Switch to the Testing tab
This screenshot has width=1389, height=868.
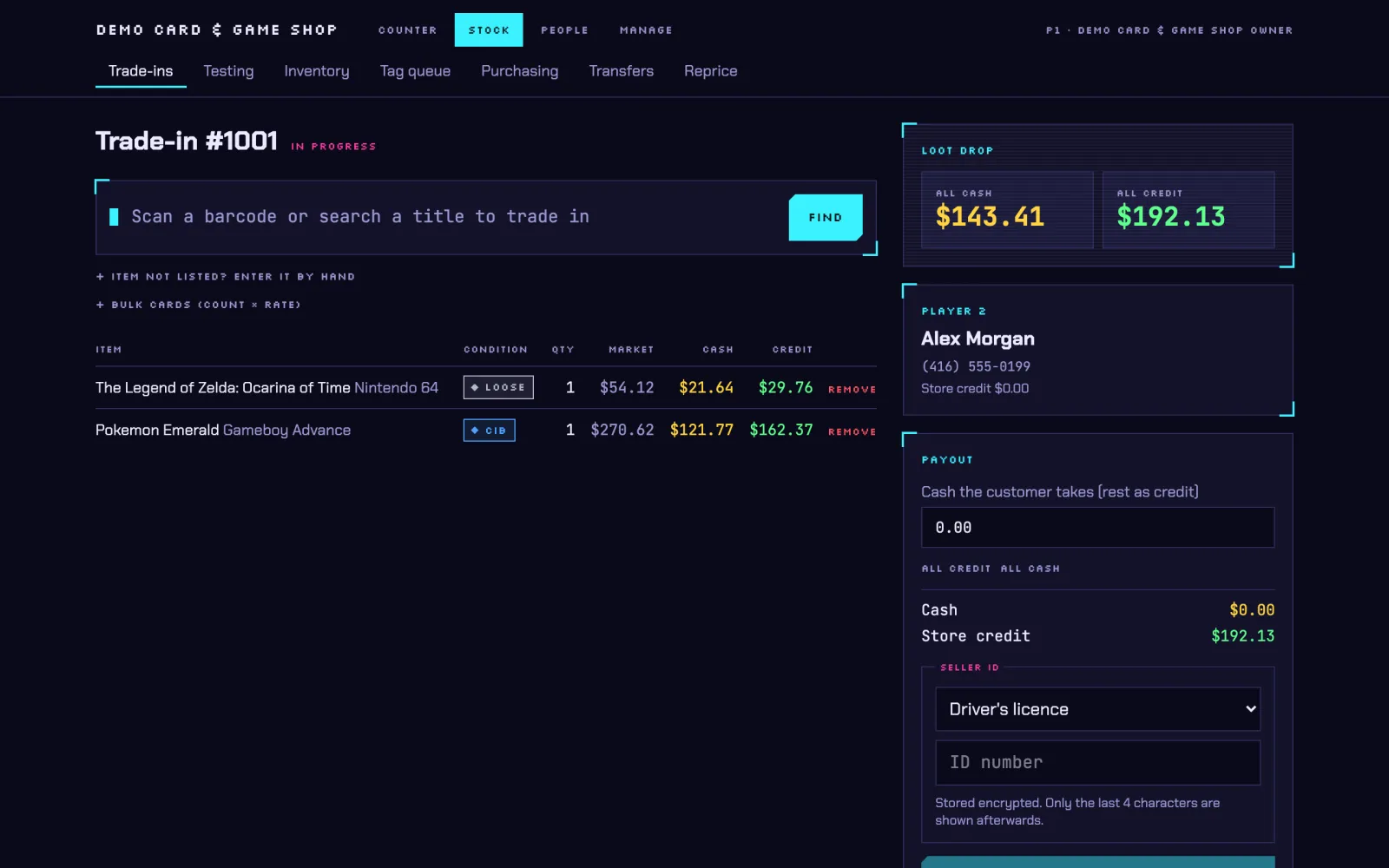click(228, 71)
